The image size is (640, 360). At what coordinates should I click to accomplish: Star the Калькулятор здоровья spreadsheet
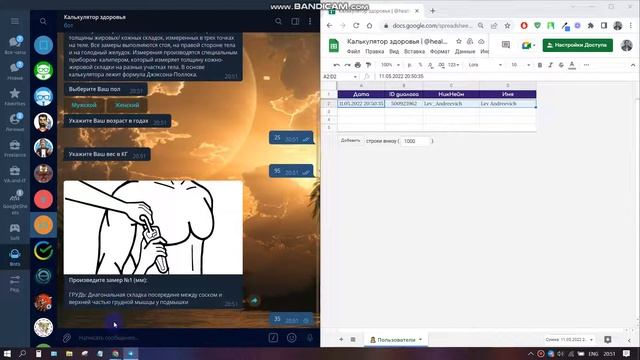pos(459,41)
